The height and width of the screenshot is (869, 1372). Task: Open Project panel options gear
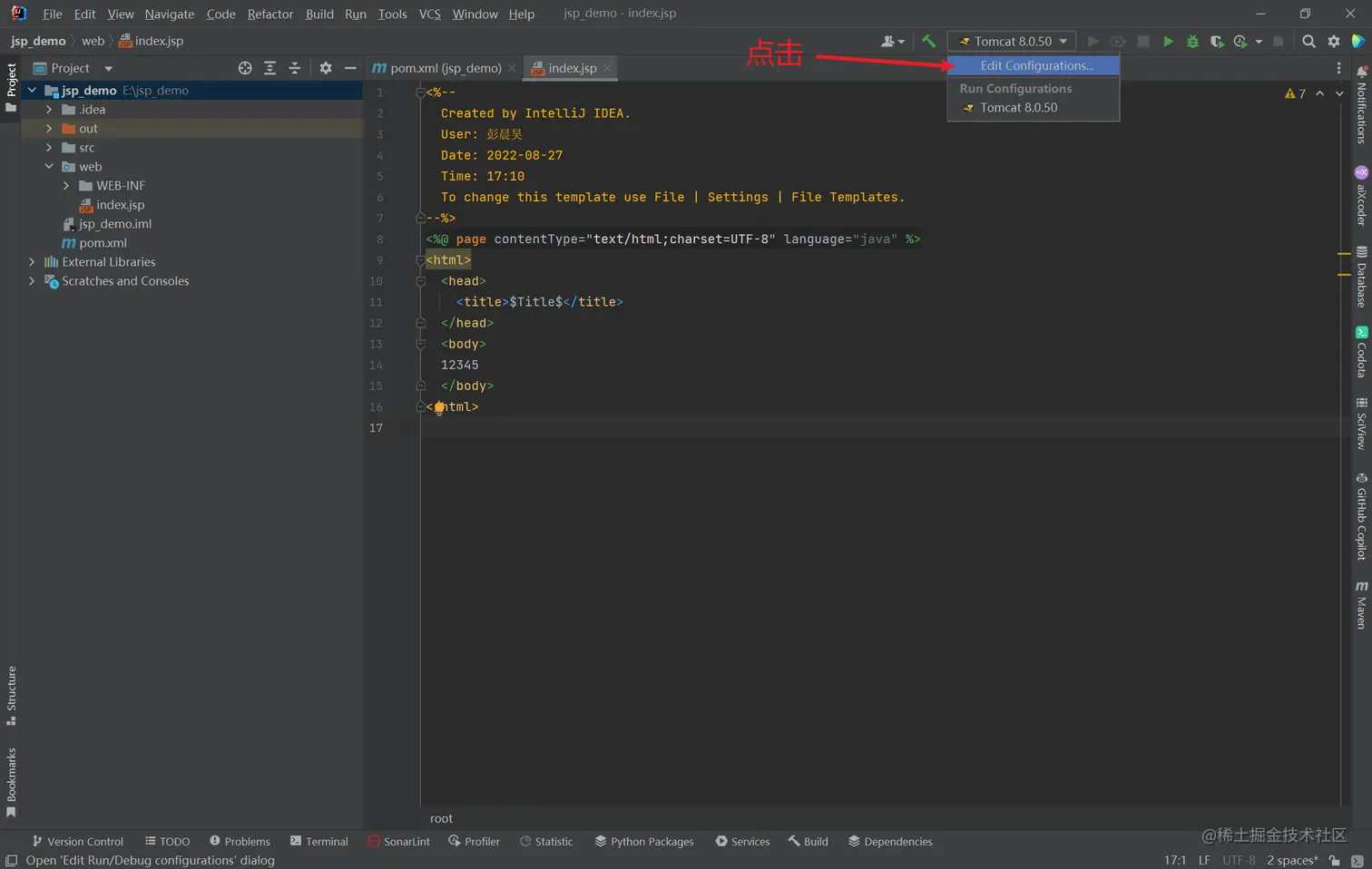tap(326, 68)
